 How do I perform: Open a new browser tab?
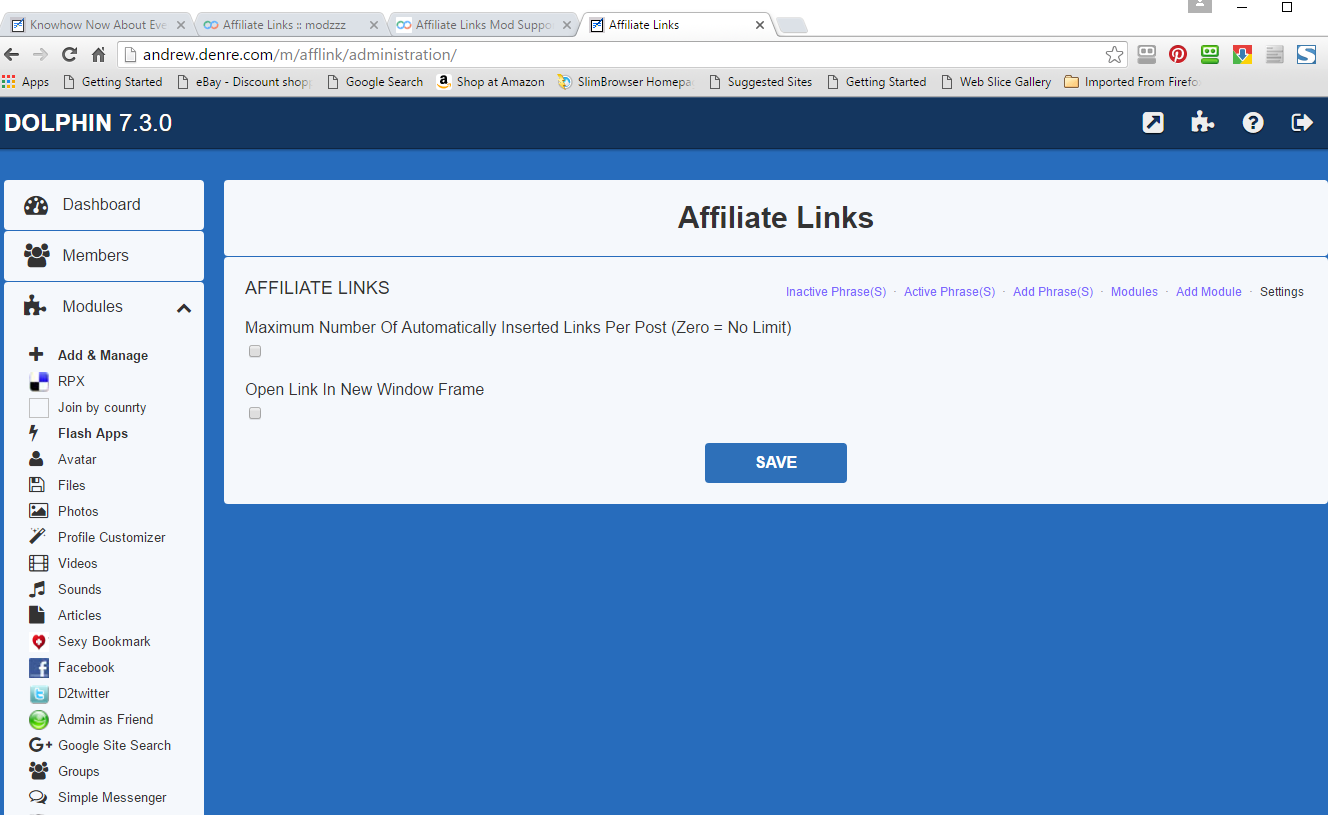[x=792, y=26]
